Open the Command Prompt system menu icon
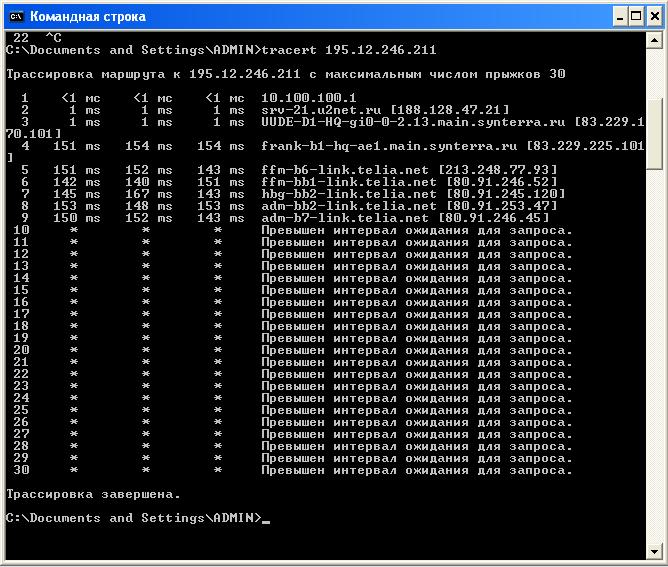This screenshot has height=567, width=668. 15,16
